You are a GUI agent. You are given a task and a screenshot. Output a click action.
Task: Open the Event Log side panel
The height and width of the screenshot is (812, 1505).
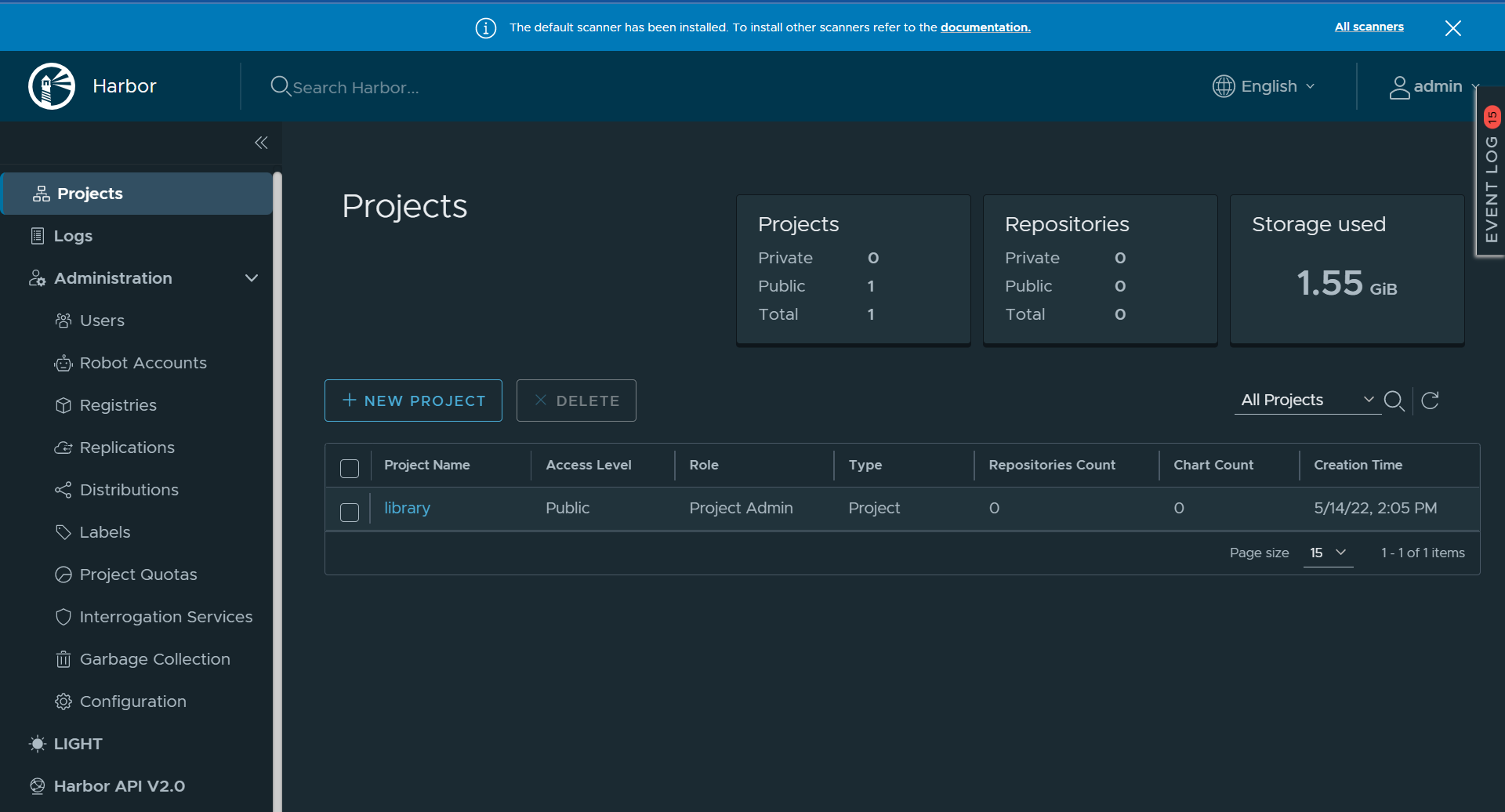[1491, 171]
